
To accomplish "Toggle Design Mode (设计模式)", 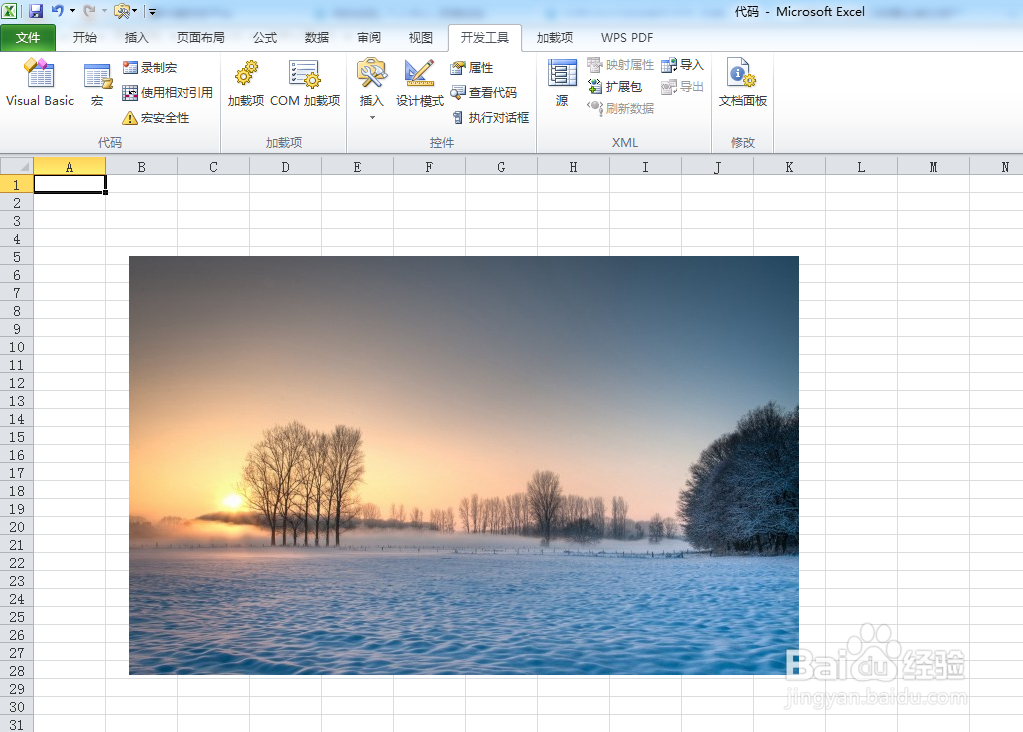I will 420,83.
